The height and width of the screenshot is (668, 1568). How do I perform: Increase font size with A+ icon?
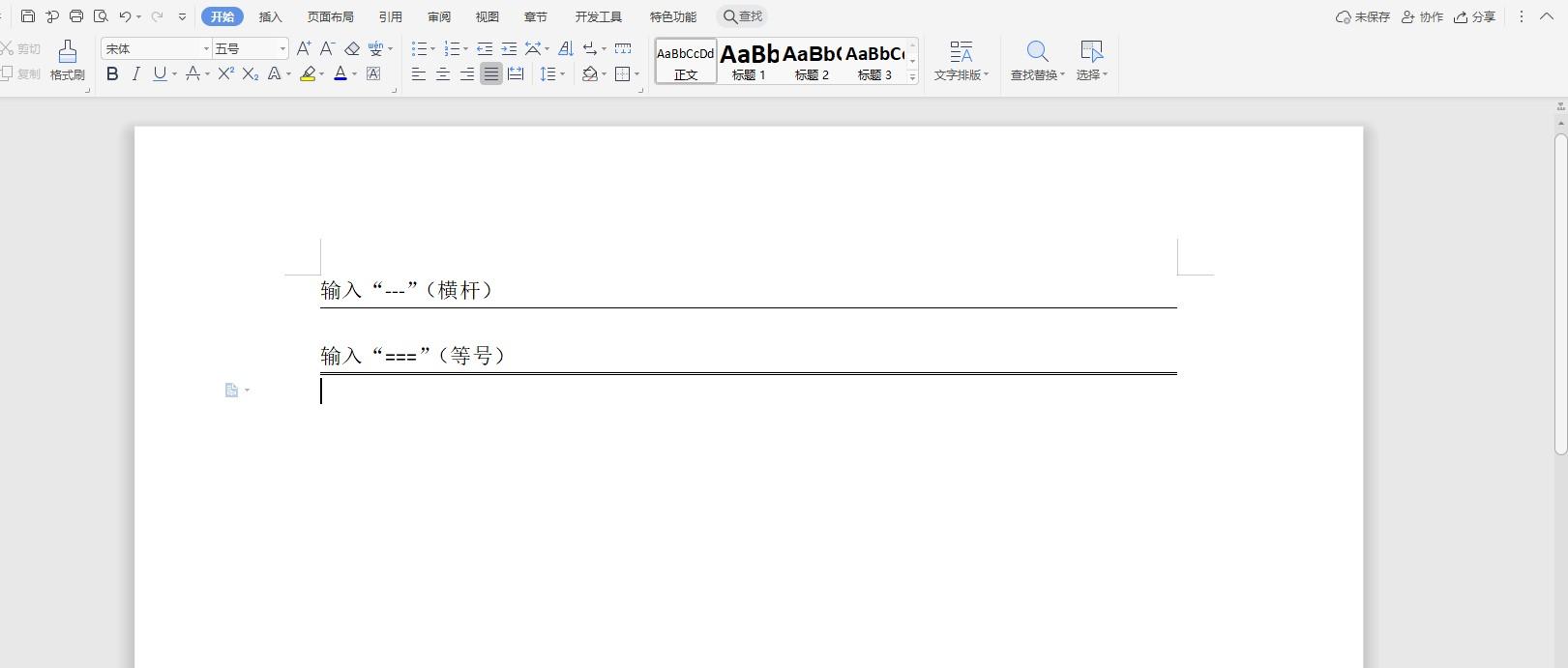point(304,48)
